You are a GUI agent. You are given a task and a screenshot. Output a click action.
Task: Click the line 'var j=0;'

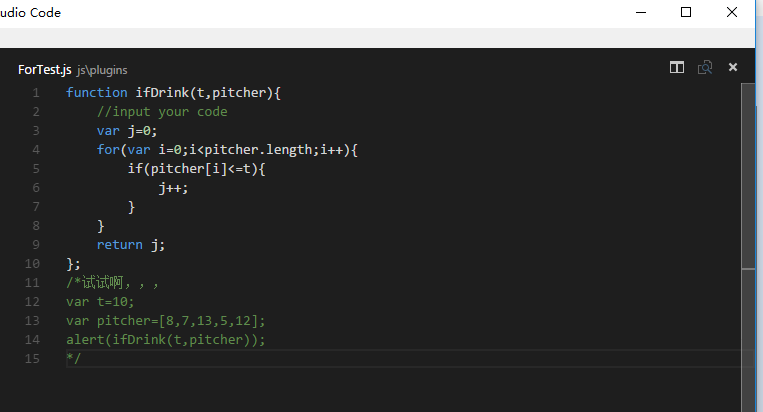click(x=127, y=131)
